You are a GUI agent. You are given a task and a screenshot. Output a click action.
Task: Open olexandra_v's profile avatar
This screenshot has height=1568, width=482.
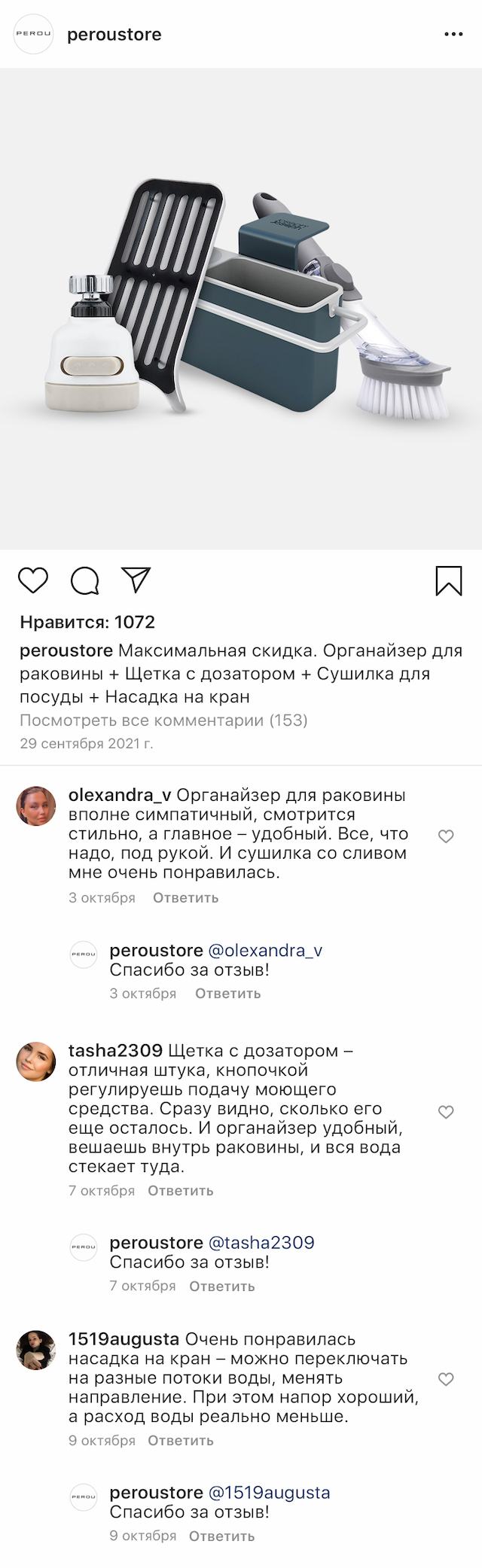pos(36,806)
